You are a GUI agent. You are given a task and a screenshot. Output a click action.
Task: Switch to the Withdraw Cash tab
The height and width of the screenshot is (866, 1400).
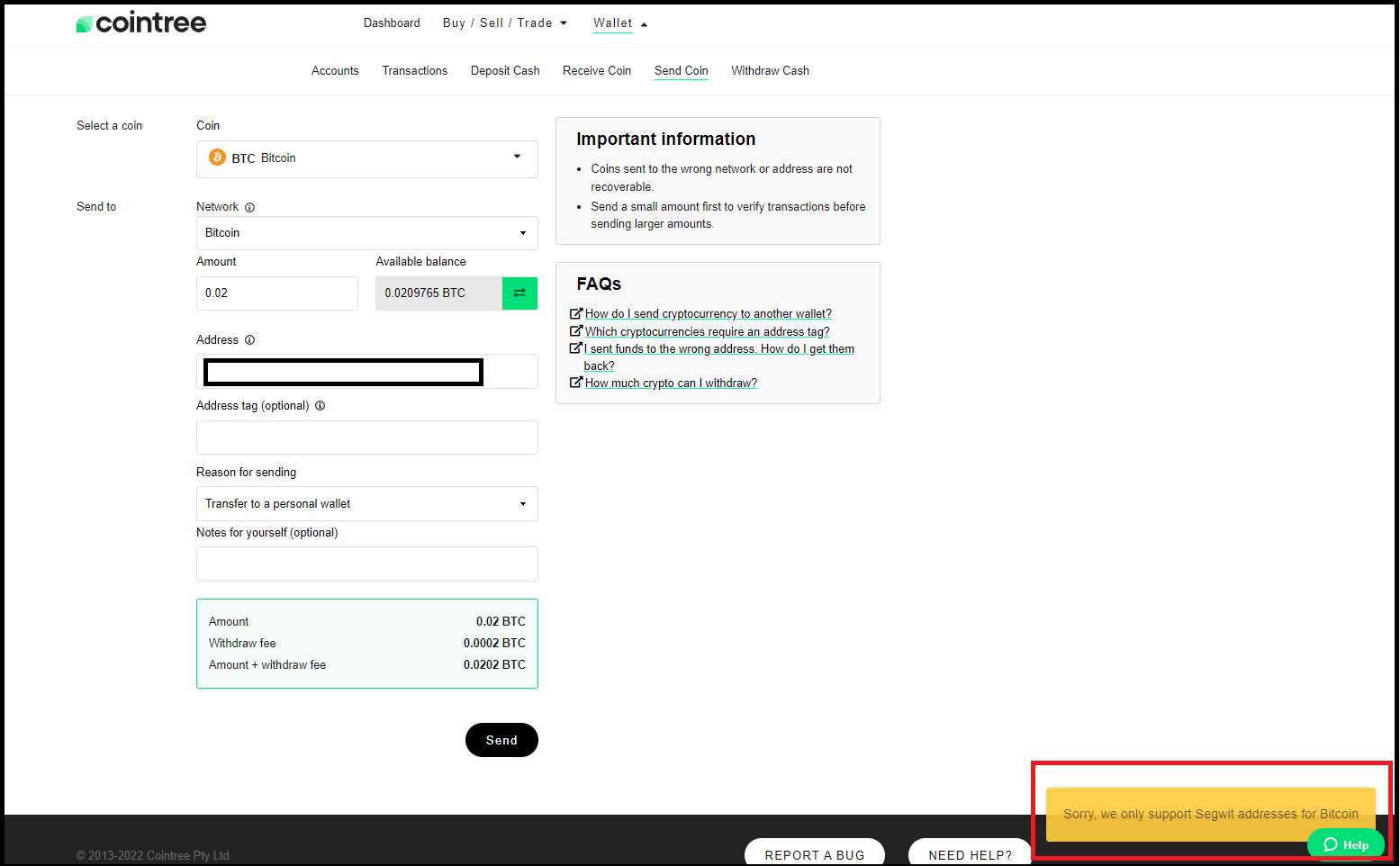coord(770,71)
